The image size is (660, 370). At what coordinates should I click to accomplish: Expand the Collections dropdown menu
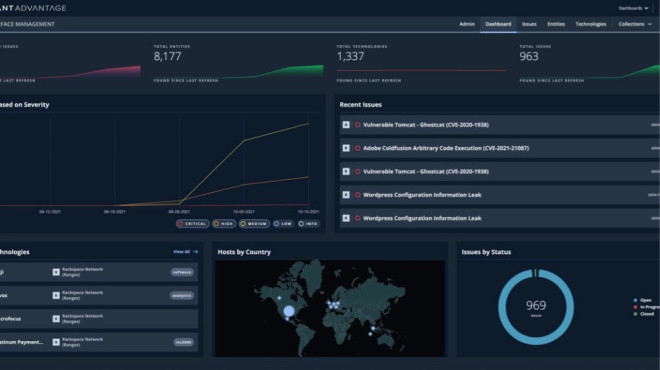pyautogui.click(x=635, y=24)
